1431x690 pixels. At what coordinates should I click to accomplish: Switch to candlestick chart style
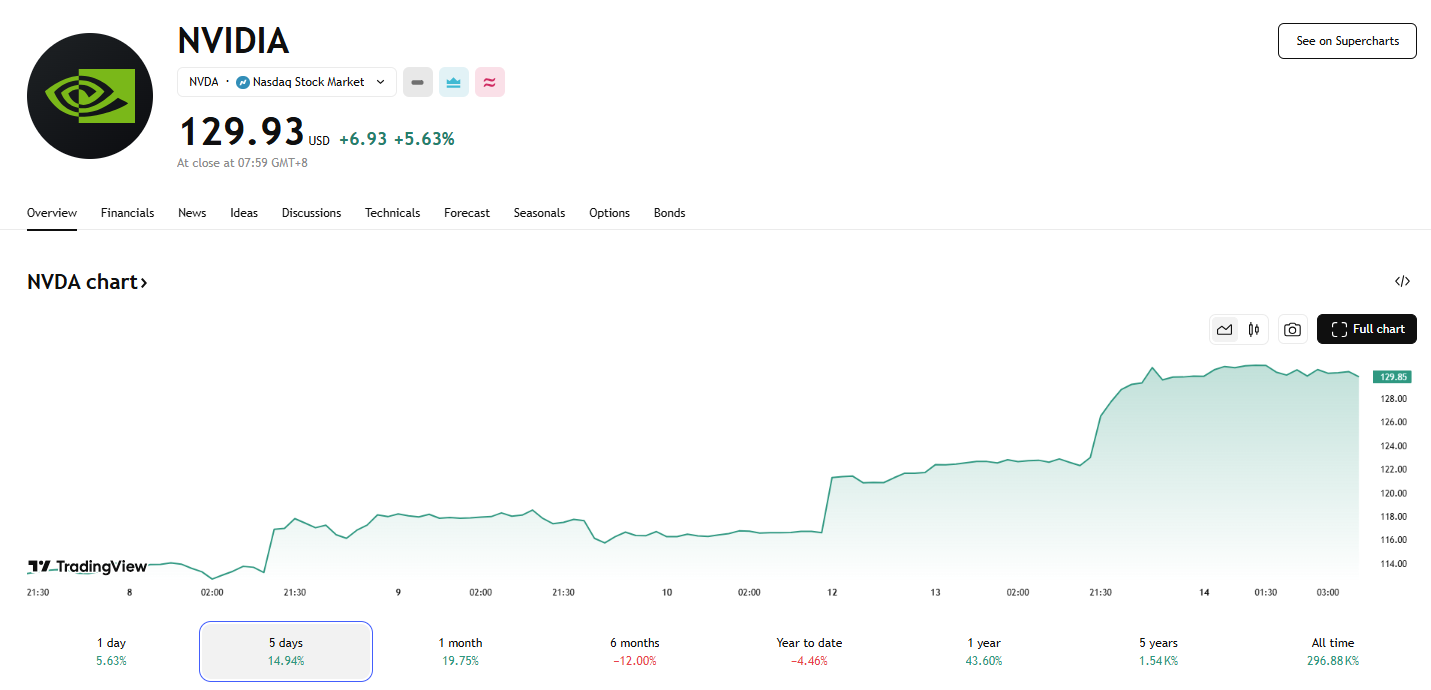point(1253,329)
